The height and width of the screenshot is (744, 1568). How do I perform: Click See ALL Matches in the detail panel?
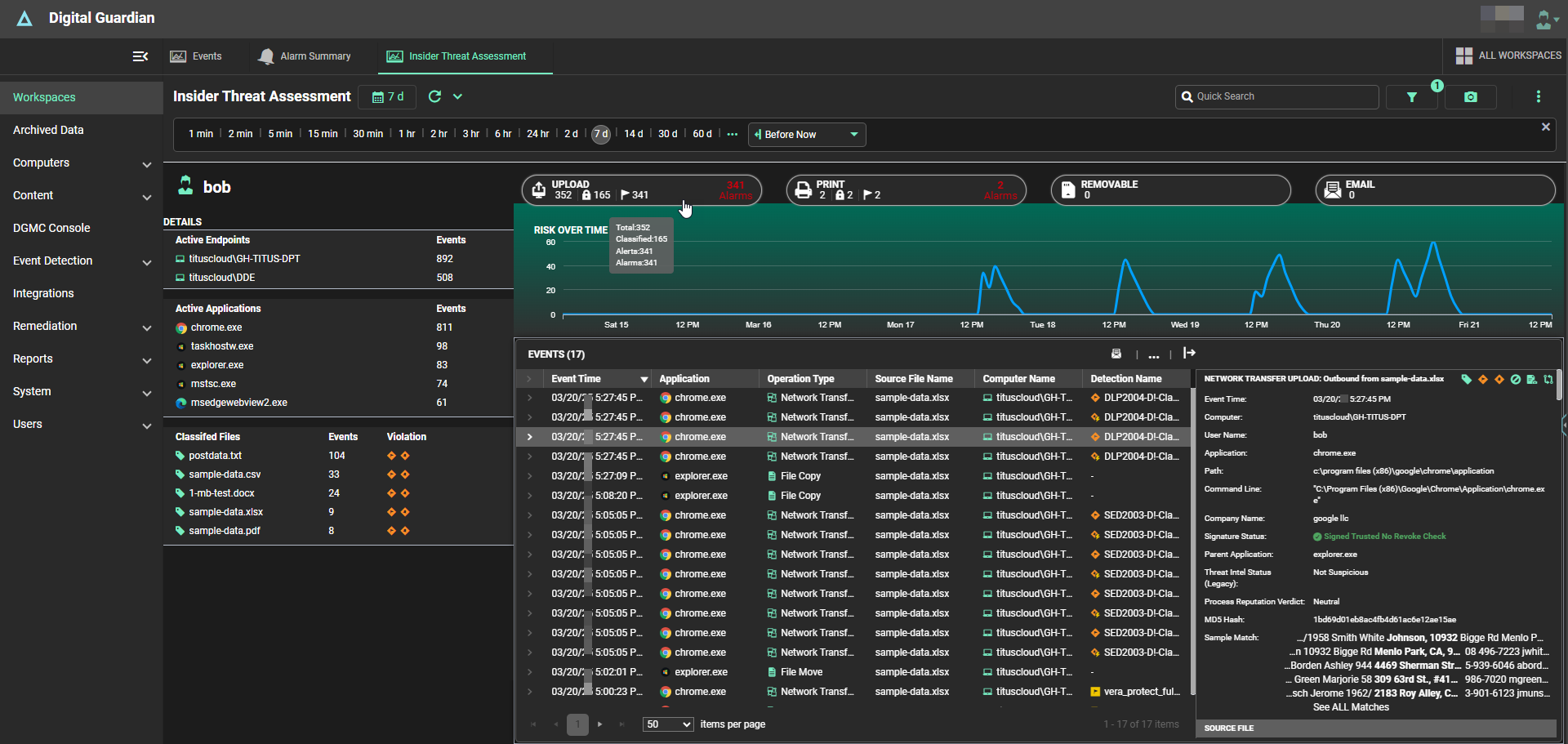pos(1350,707)
